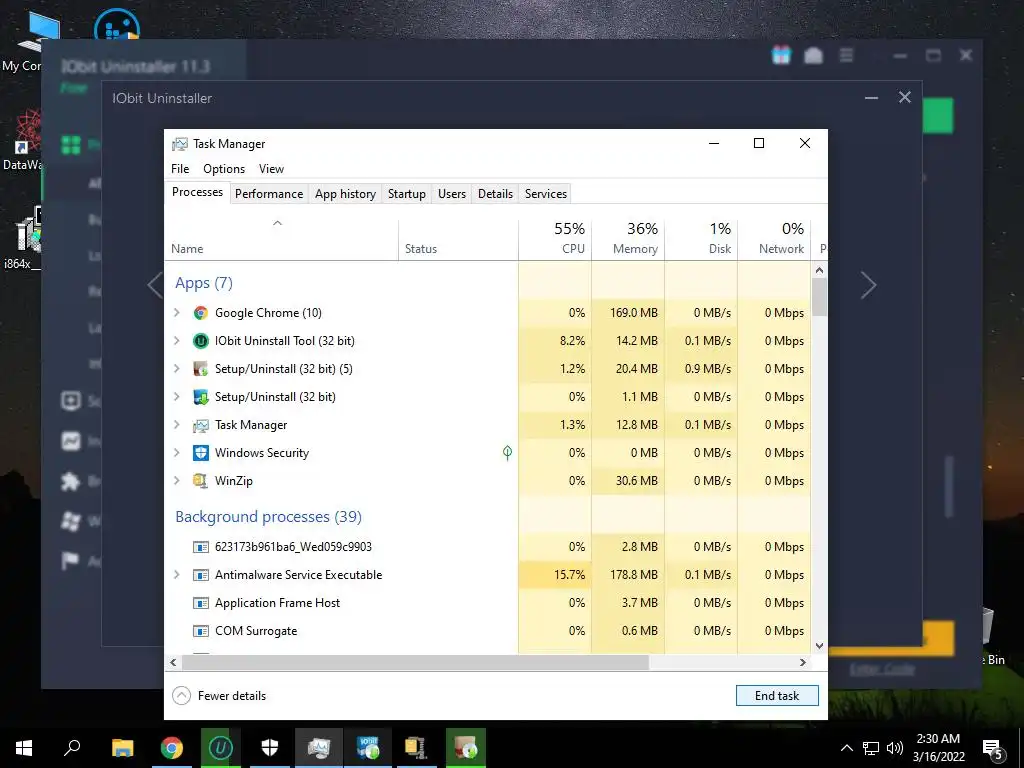This screenshot has width=1024, height=768.
Task: Open notification center icon
Action: pyautogui.click(x=993, y=748)
